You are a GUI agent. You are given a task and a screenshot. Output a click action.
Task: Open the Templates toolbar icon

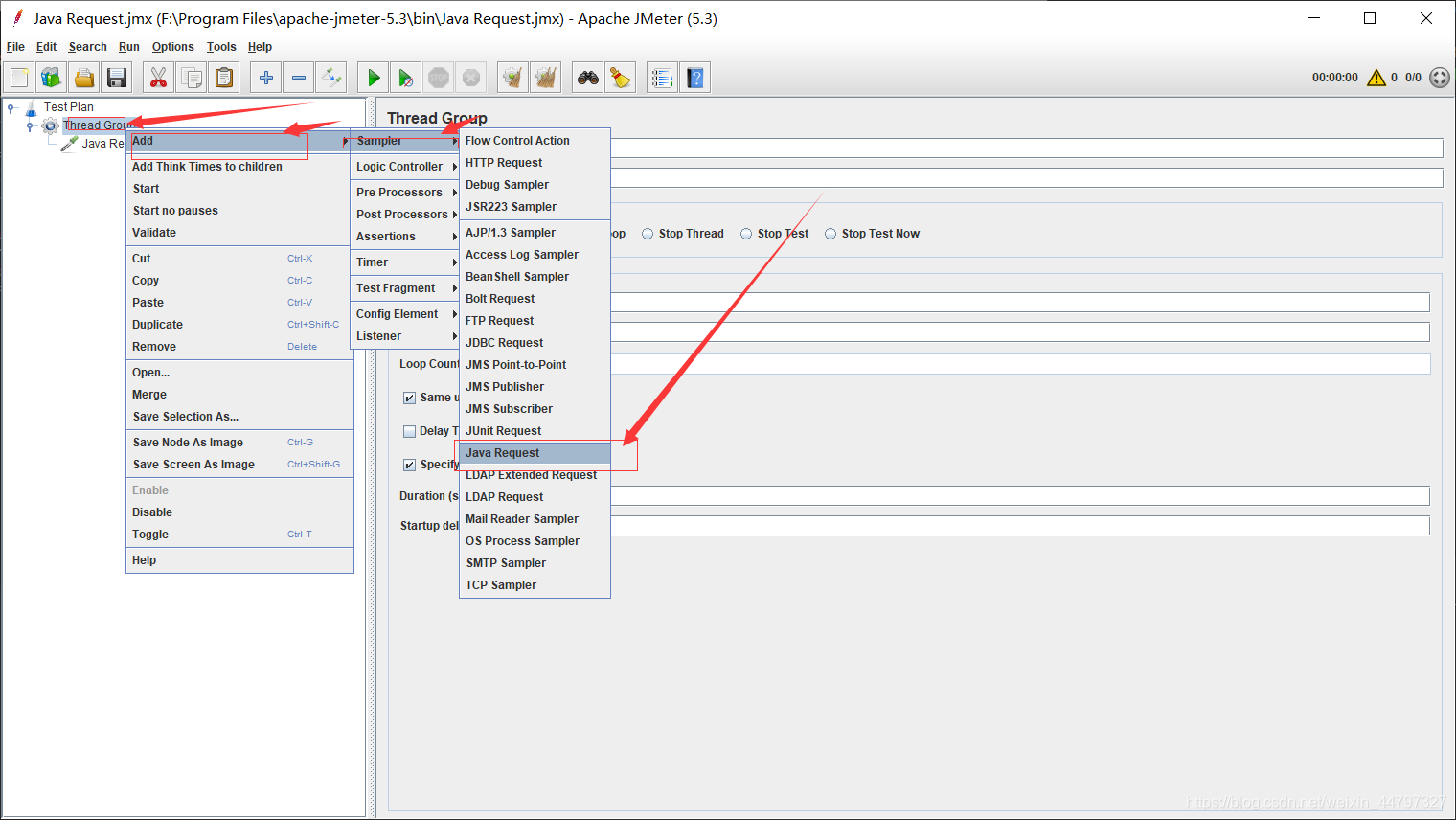click(x=52, y=78)
